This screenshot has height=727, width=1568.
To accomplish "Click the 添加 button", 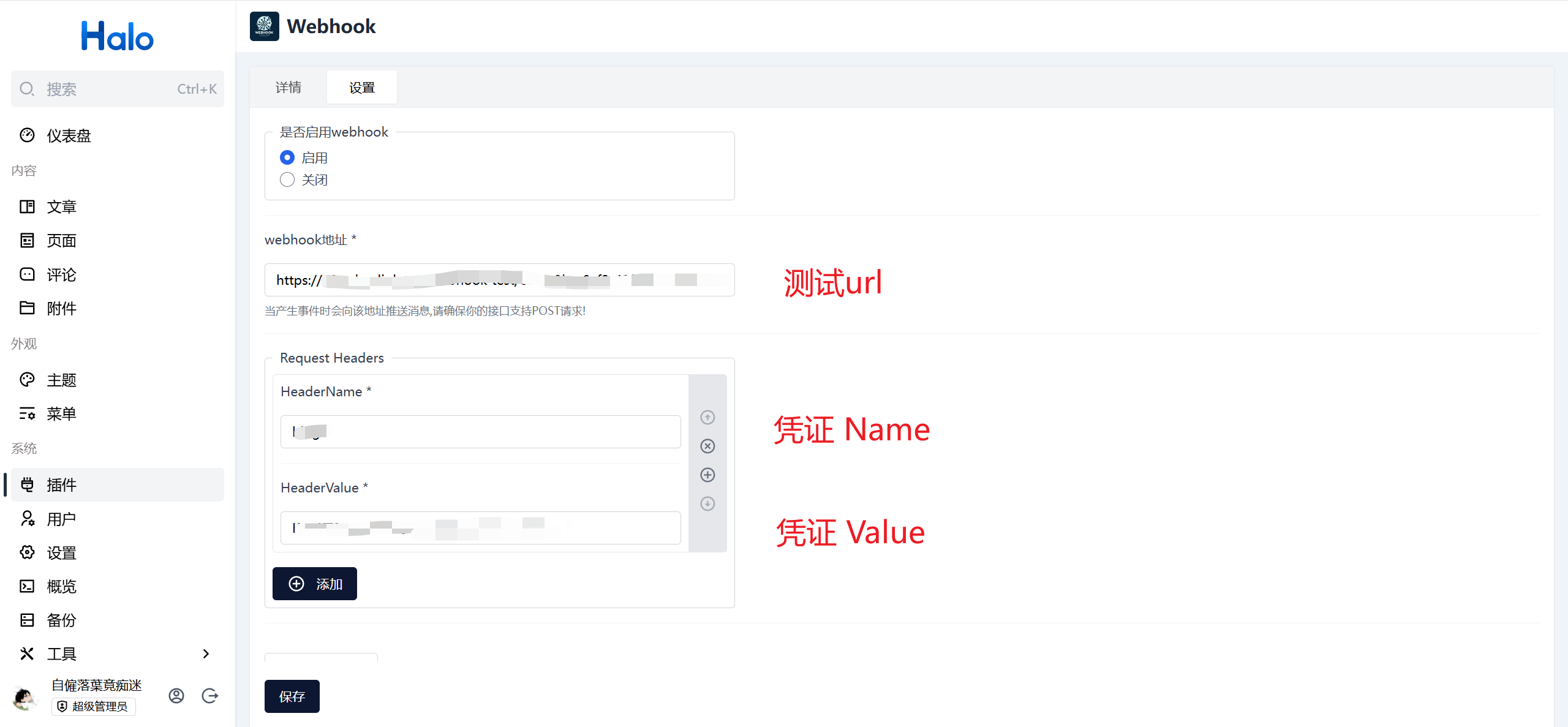I will point(315,584).
